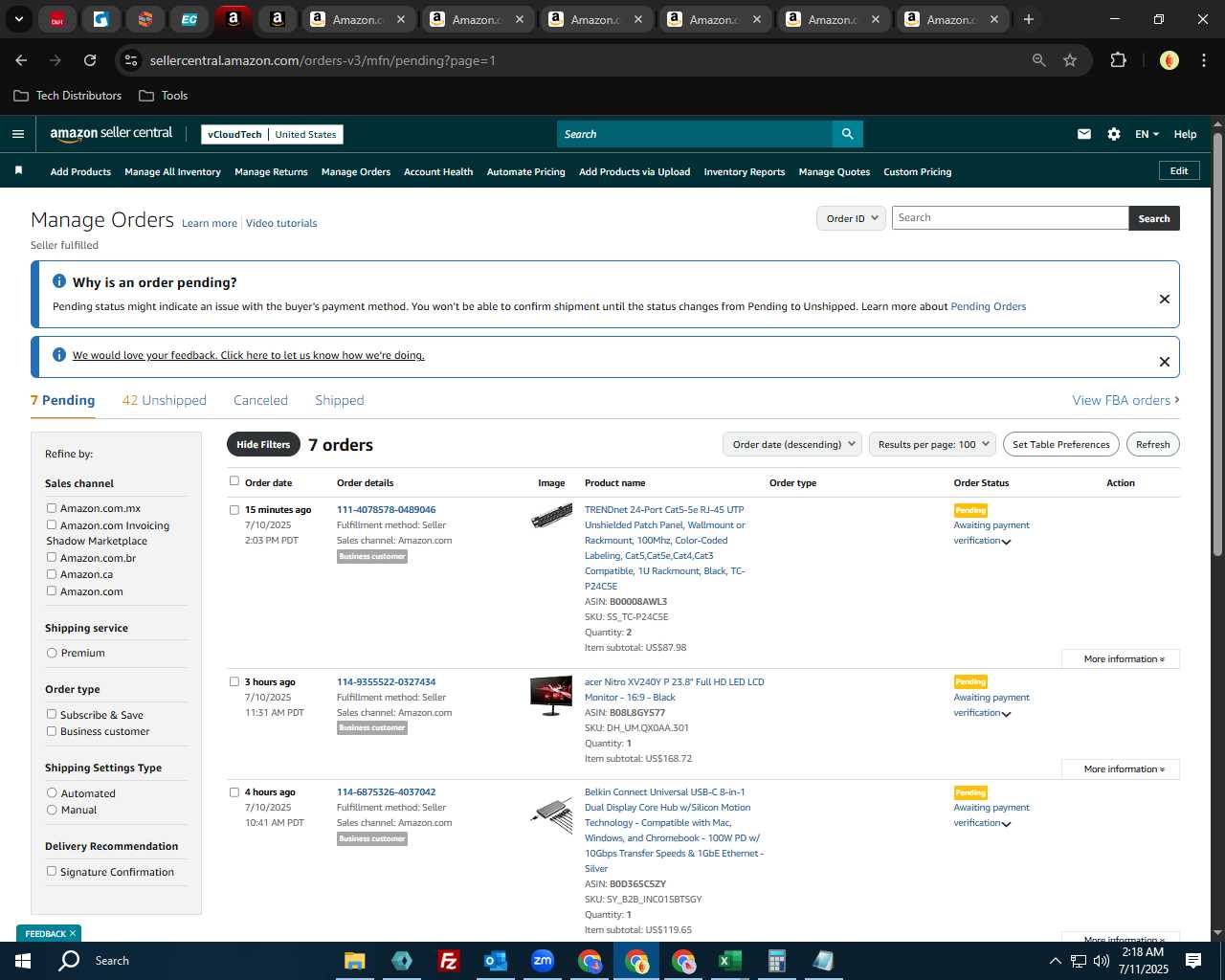1225x980 pixels.
Task: Close the FEEDBACK tab's X icon
Action: pyautogui.click(x=73, y=933)
